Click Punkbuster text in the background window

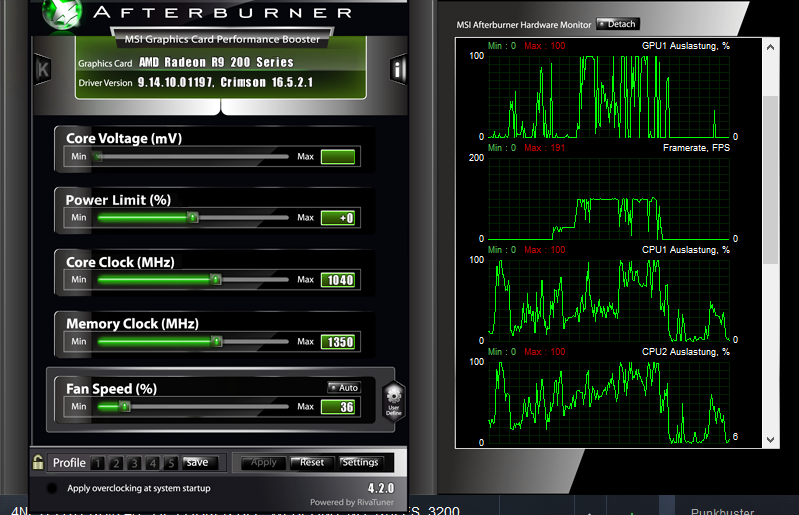point(722,511)
